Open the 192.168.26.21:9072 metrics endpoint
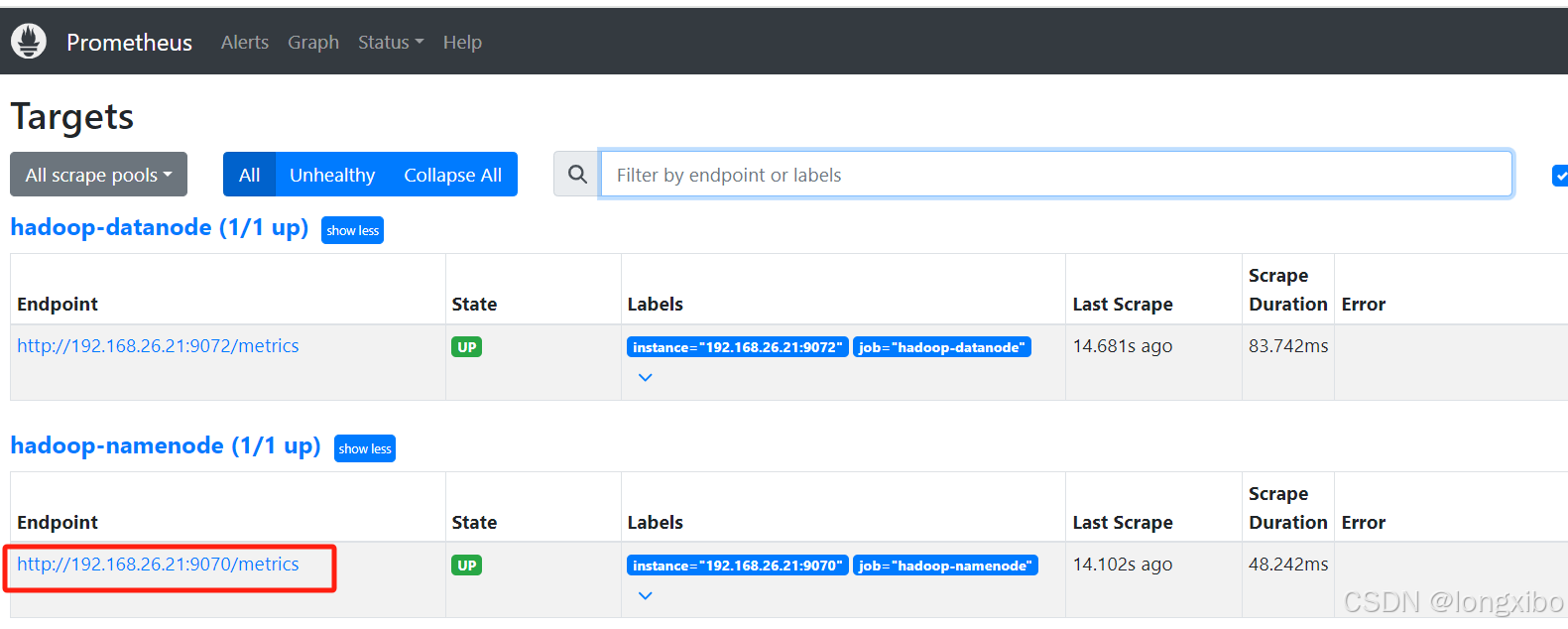This screenshot has height=629, width=1568. [158, 345]
